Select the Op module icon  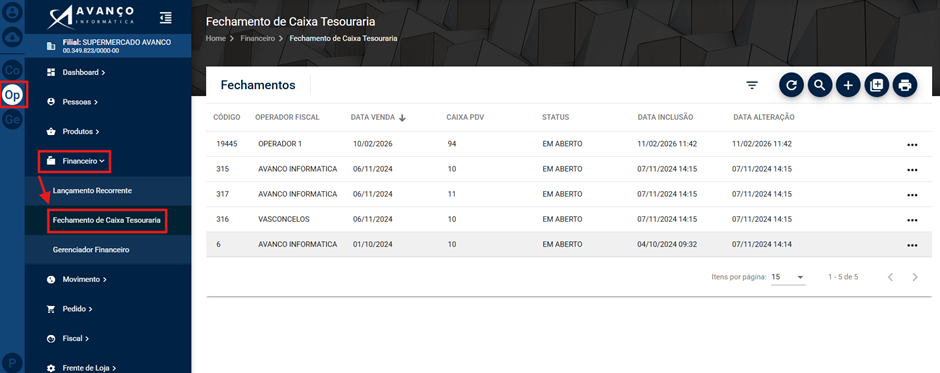[13, 95]
